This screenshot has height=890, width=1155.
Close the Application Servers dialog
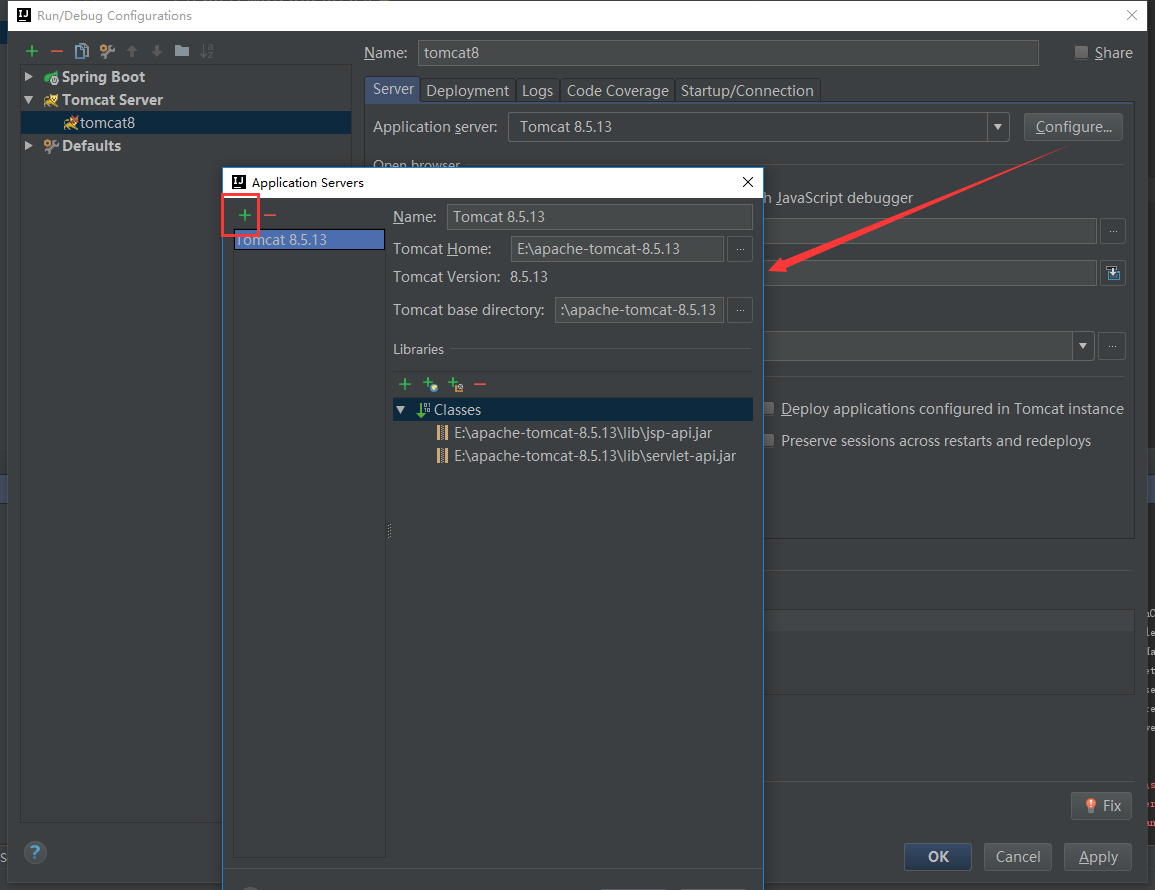click(x=748, y=182)
